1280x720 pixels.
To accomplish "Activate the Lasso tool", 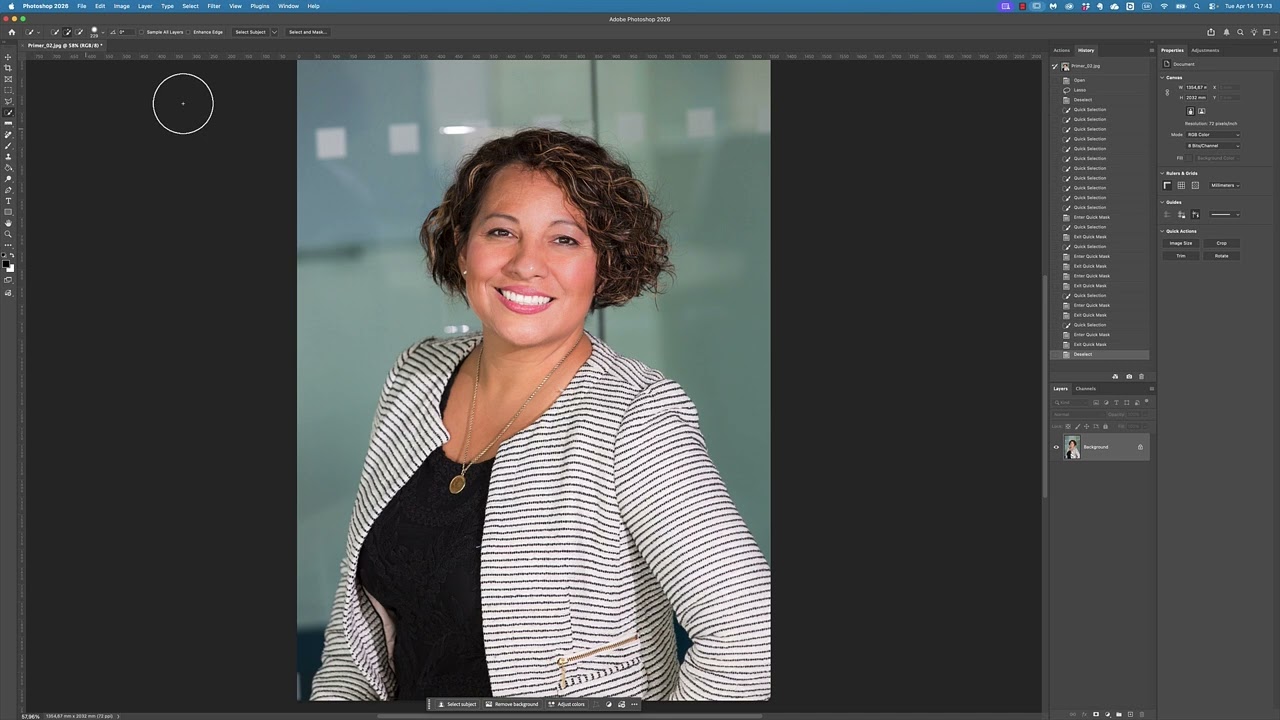I will (x=8, y=100).
